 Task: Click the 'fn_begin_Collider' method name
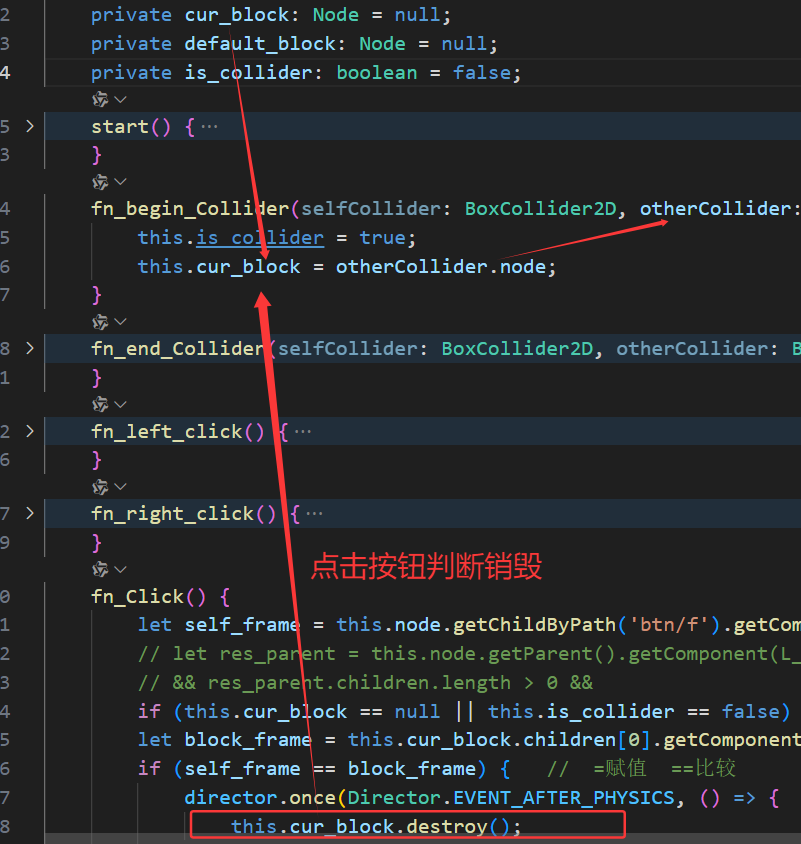click(x=191, y=209)
